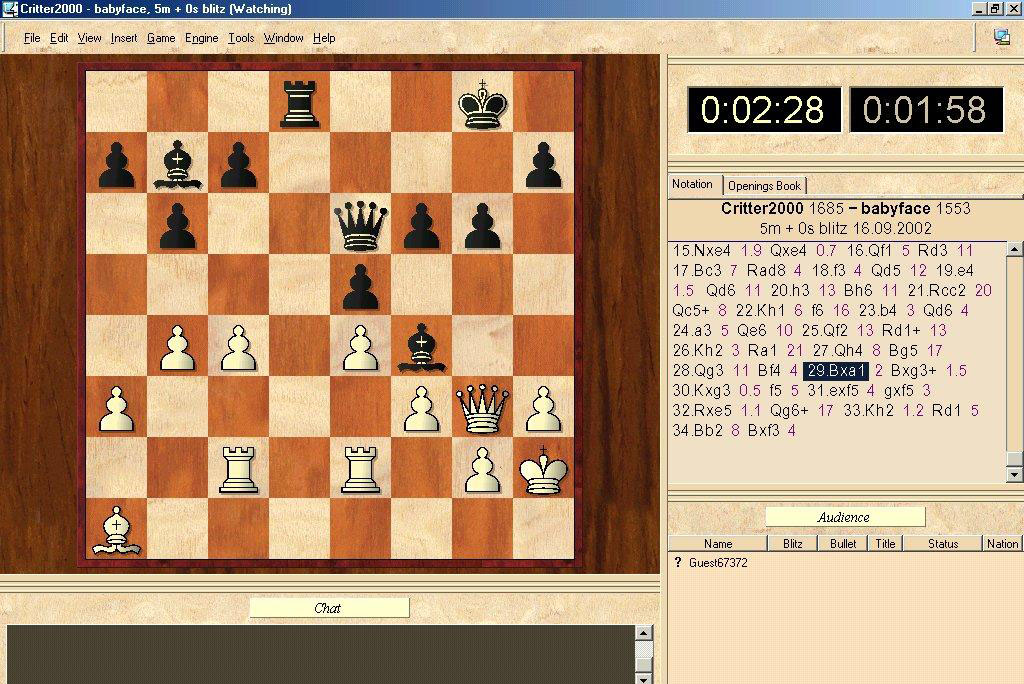Screen dimensions: 1024x684
Task: Click the Audience panel button
Action: [x=844, y=517]
